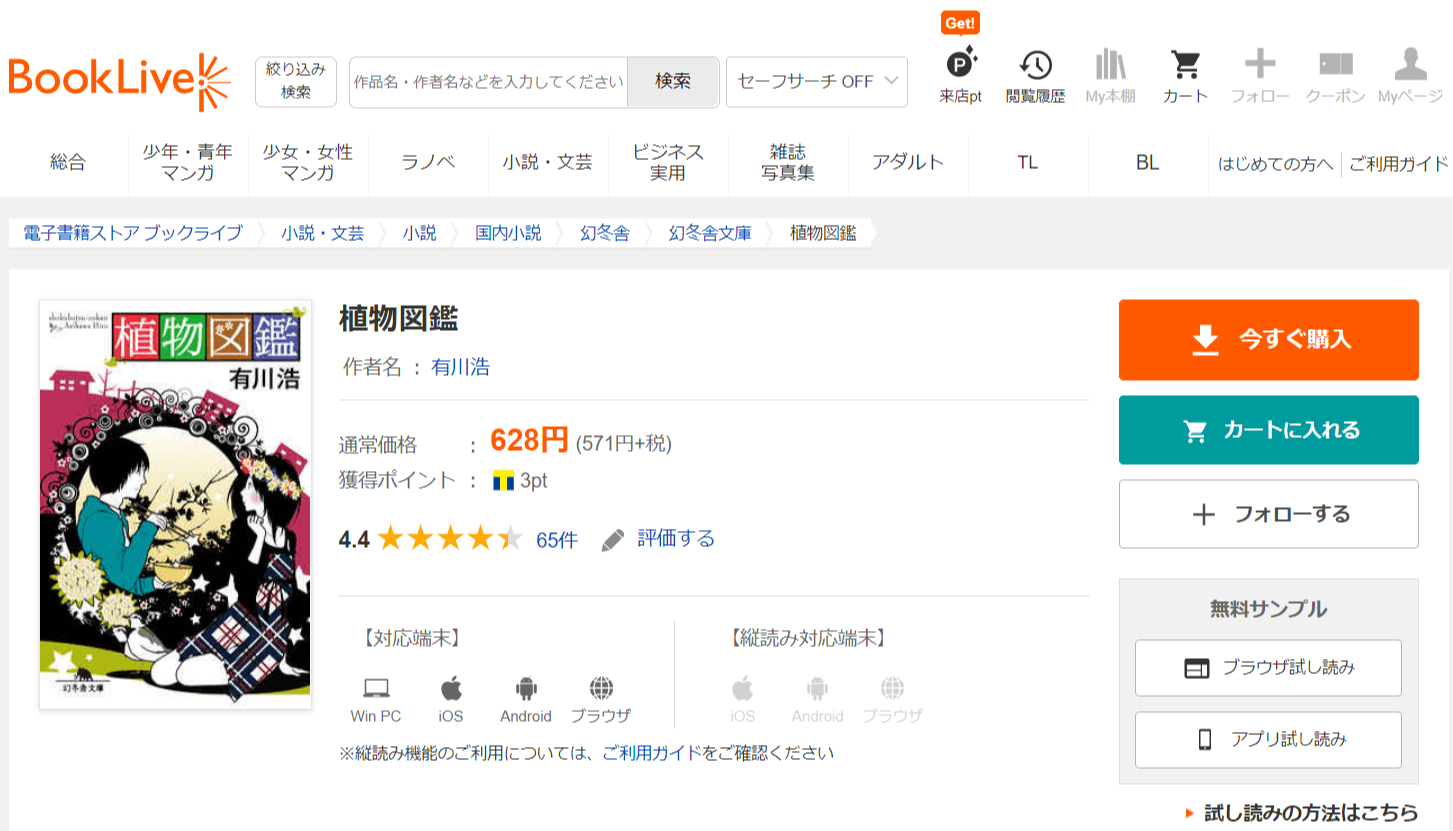Open the Myページ profile icon

click(x=1410, y=66)
